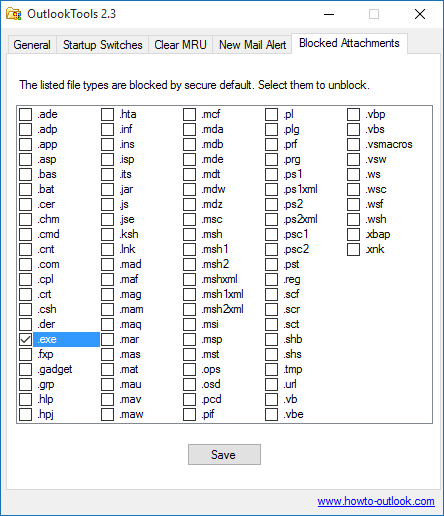Check the .jar checkbox
The height and width of the screenshot is (516, 444).
[x=107, y=189]
